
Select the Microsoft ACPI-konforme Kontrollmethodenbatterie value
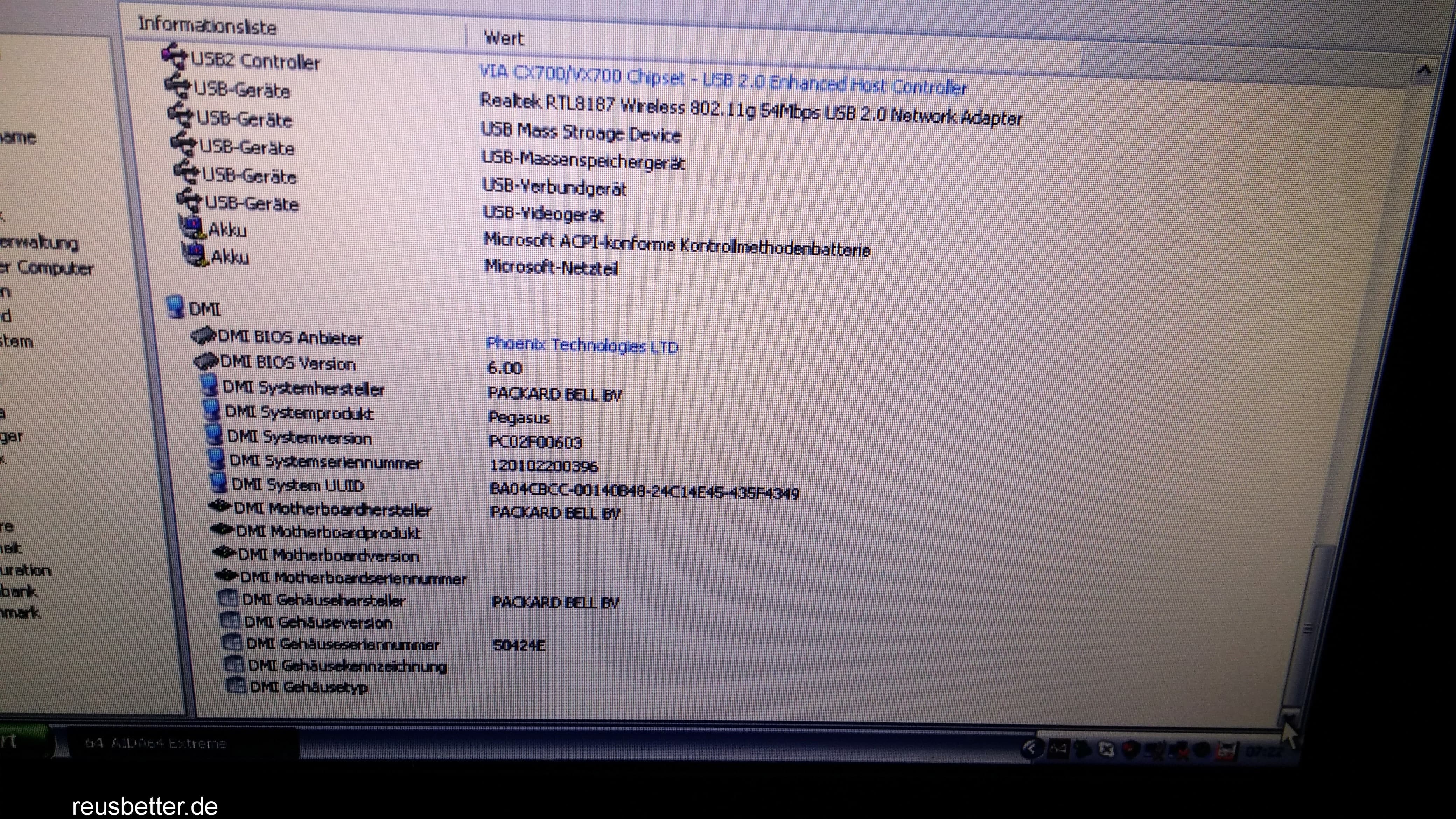(677, 245)
